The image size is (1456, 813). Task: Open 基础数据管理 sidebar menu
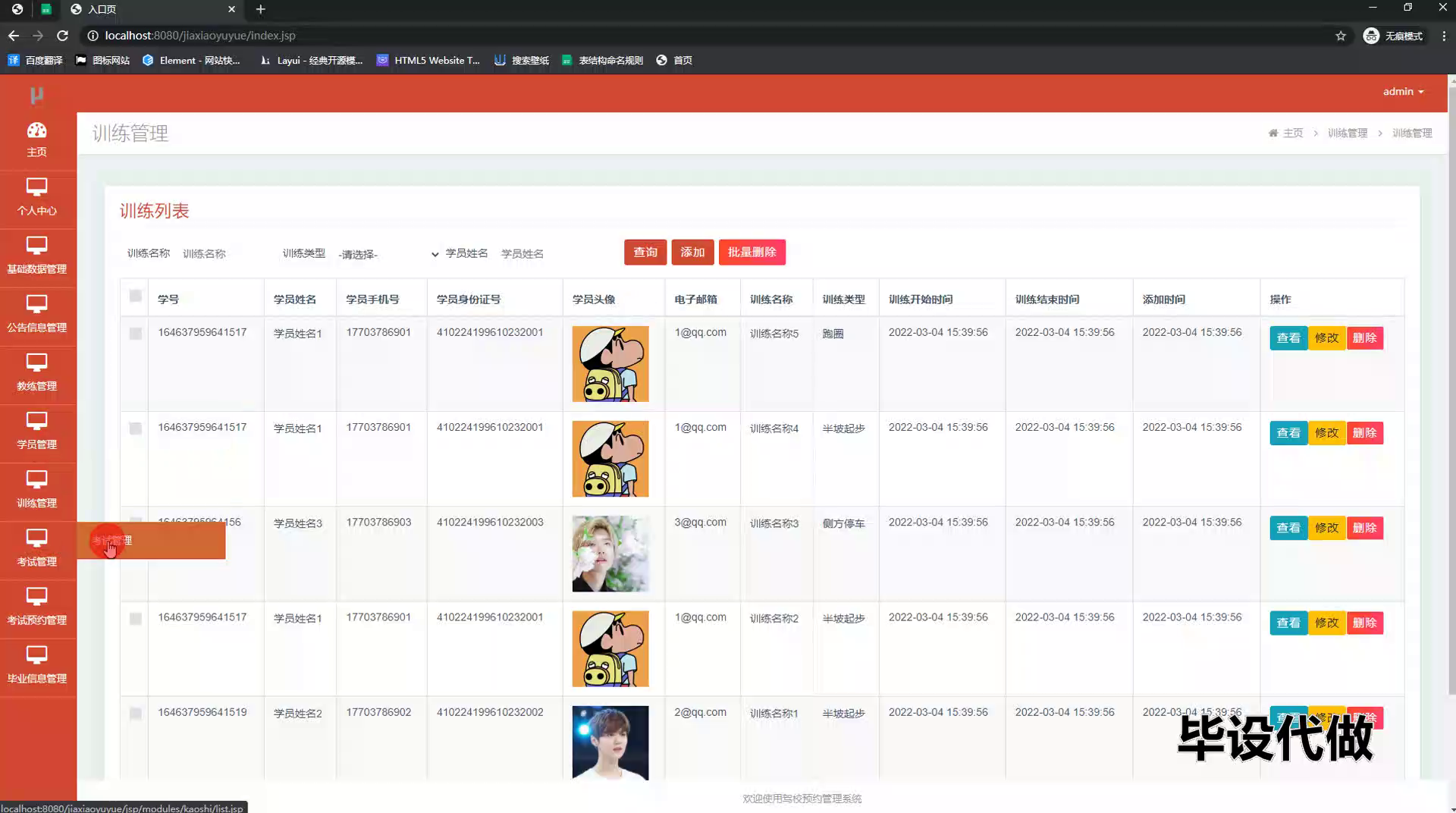tap(36, 257)
